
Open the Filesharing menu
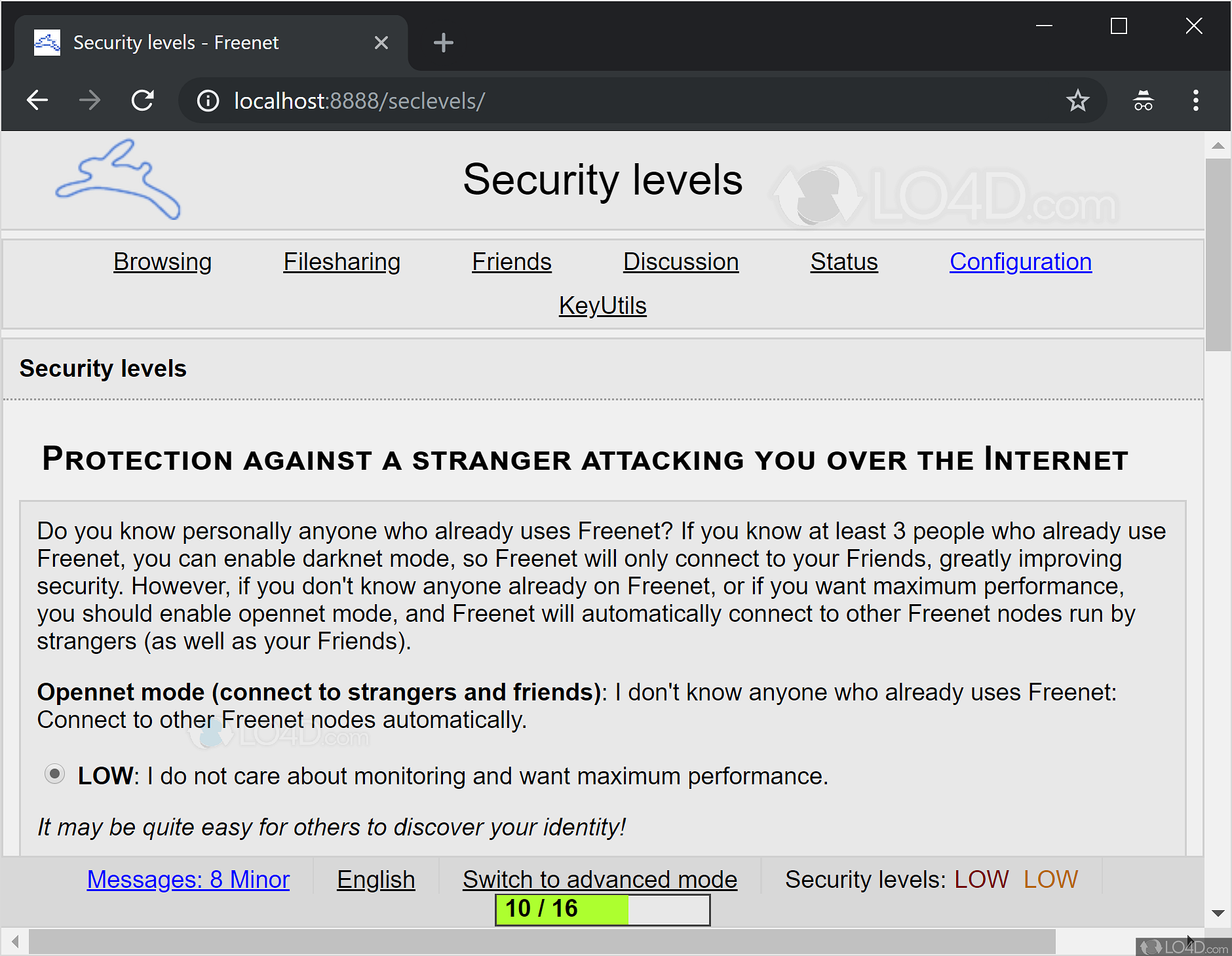[341, 261]
